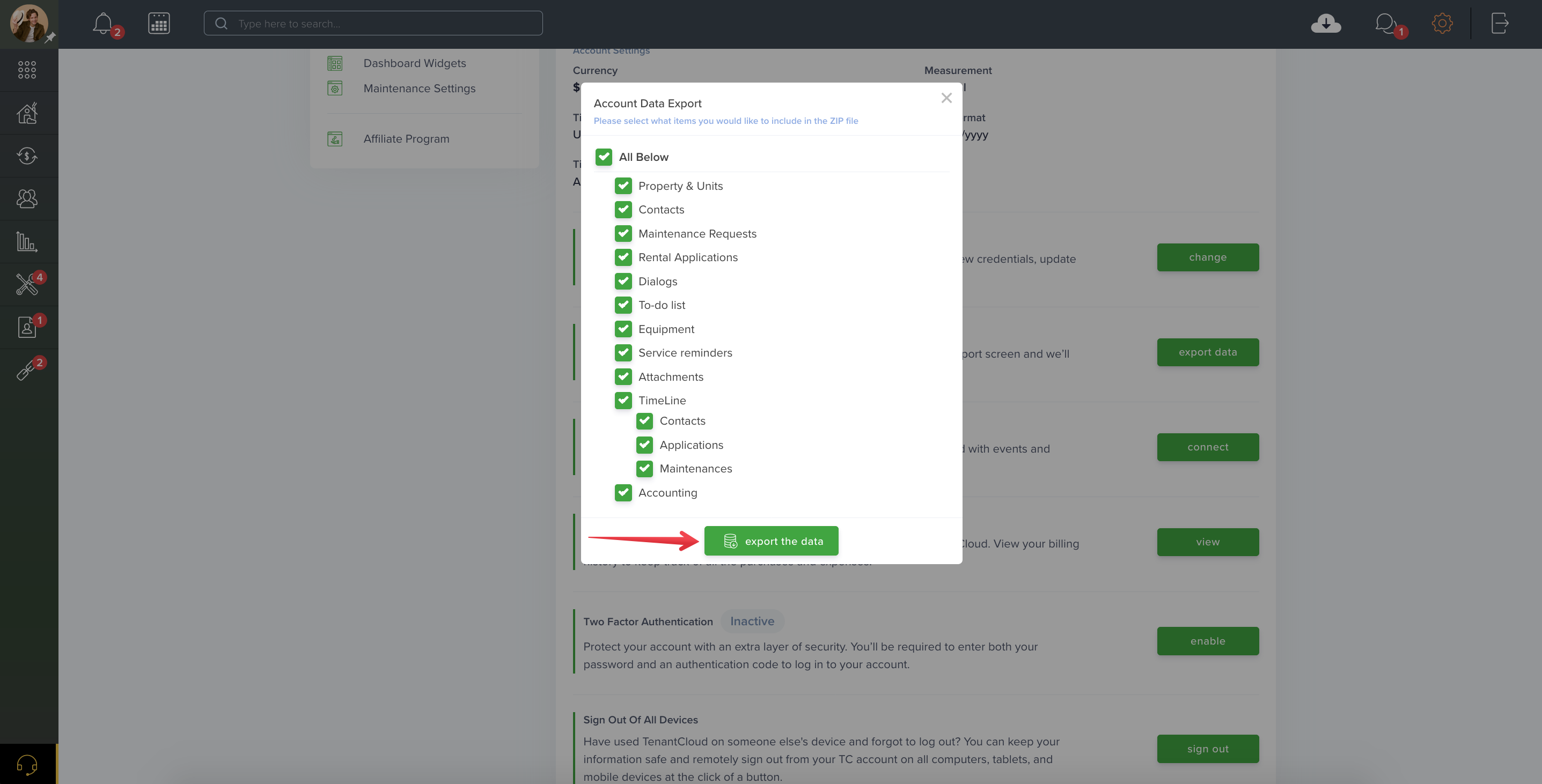This screenshot has height=784, width=1542.
Task: Uncheck Service reminders checkbox
Action: pyautogui.click(x=623, y=353)
